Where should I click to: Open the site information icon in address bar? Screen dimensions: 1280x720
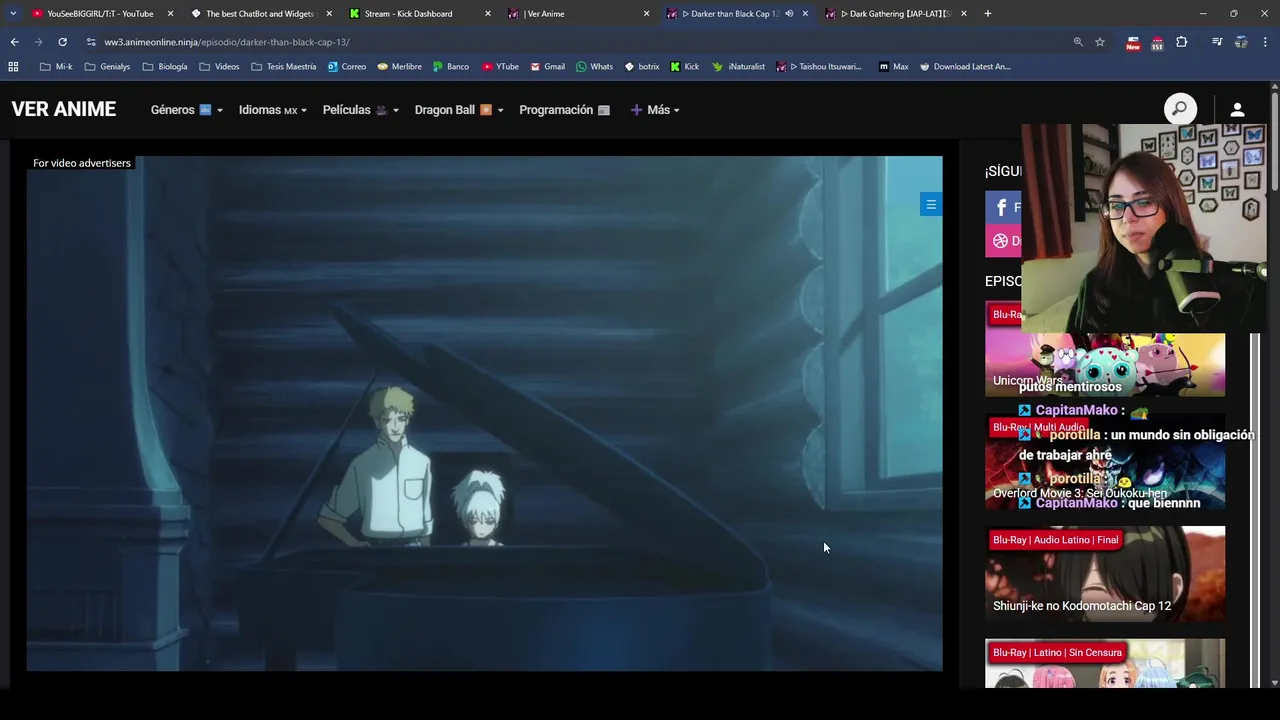(91, 42)
